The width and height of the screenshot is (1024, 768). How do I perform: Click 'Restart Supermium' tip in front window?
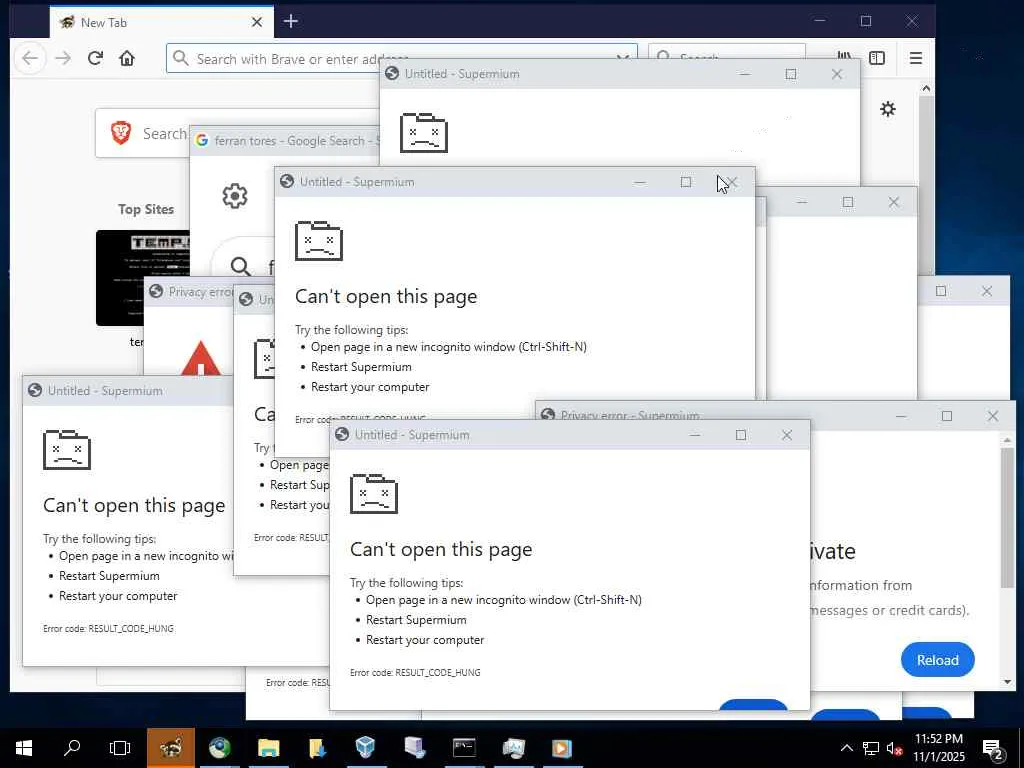click(416, 620)
